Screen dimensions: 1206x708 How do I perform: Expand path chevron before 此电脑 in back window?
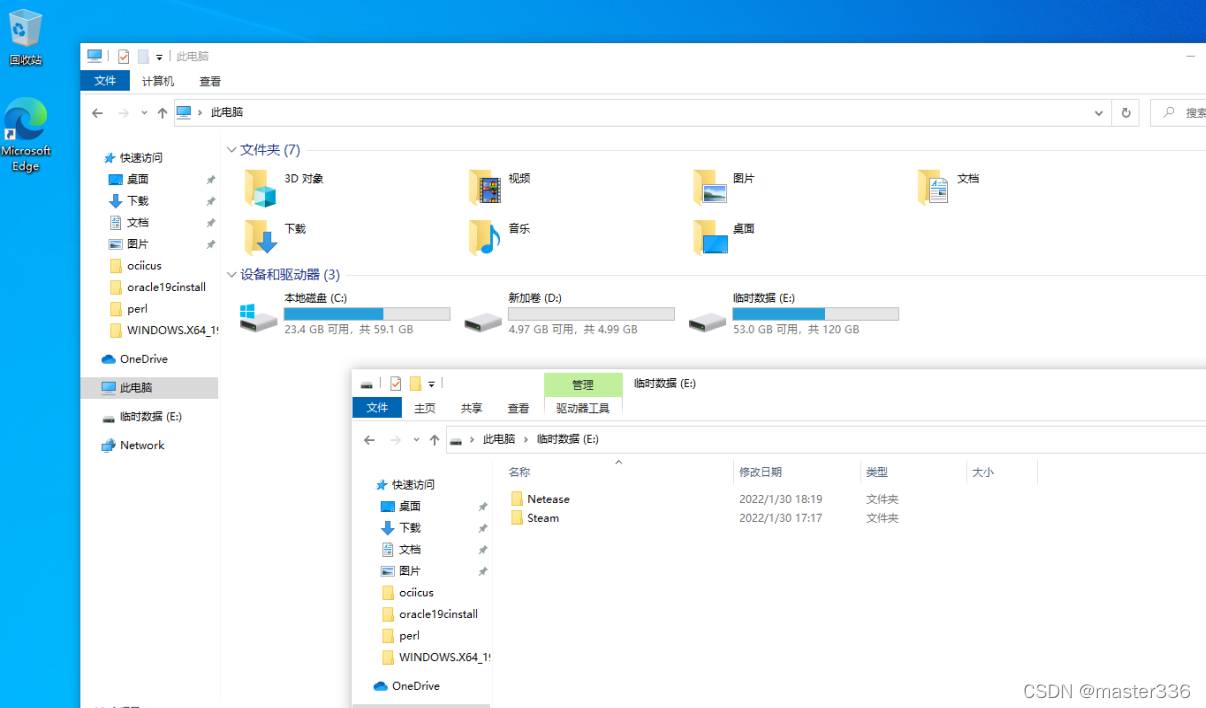200,113
